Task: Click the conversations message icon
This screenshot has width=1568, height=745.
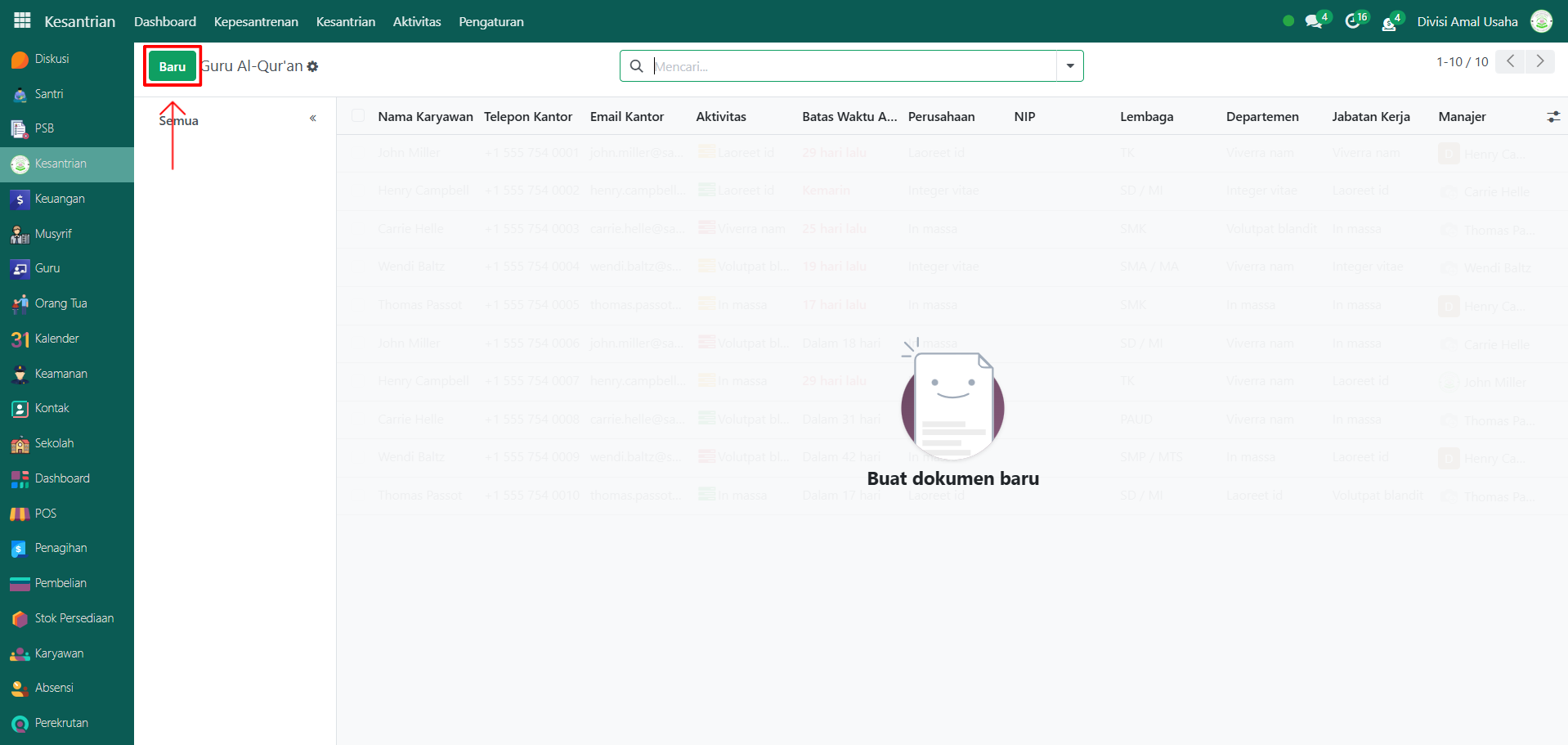Action: coord(1314,22)
